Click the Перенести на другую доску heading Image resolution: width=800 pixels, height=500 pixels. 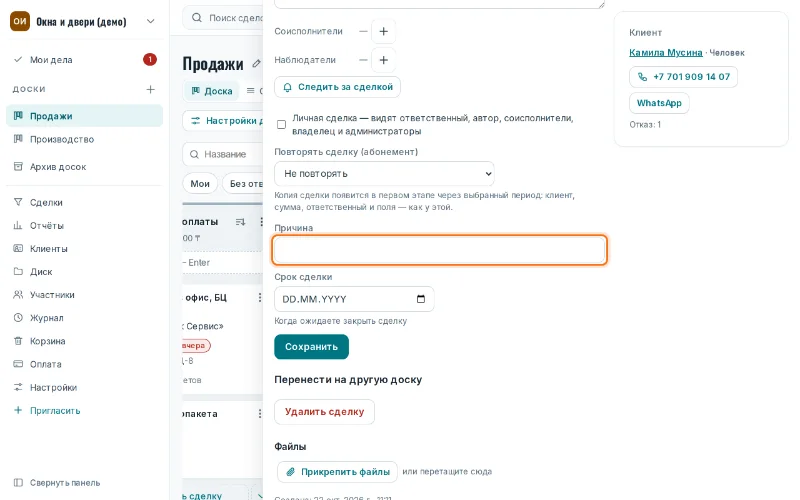348,380
